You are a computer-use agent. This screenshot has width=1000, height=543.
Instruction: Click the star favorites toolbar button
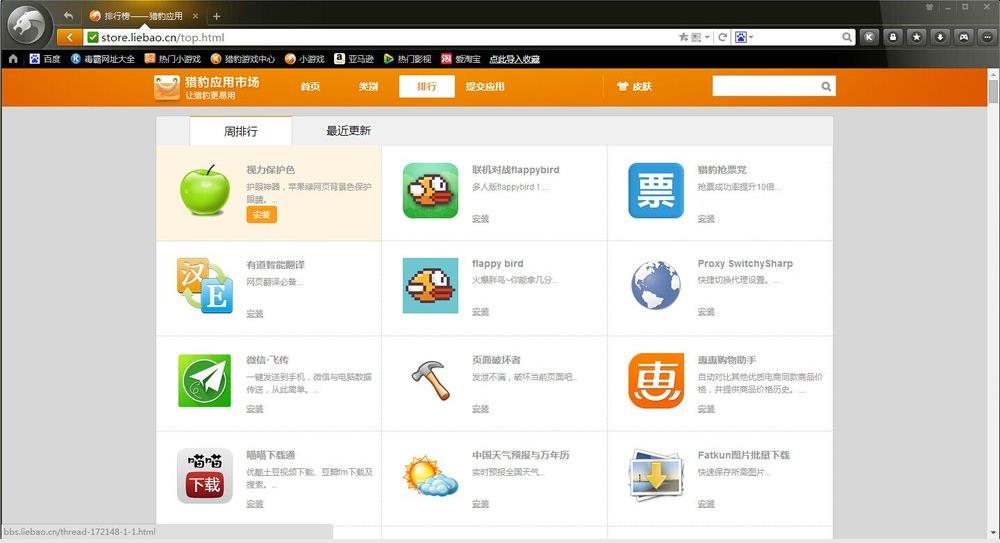tap(916, 38)
